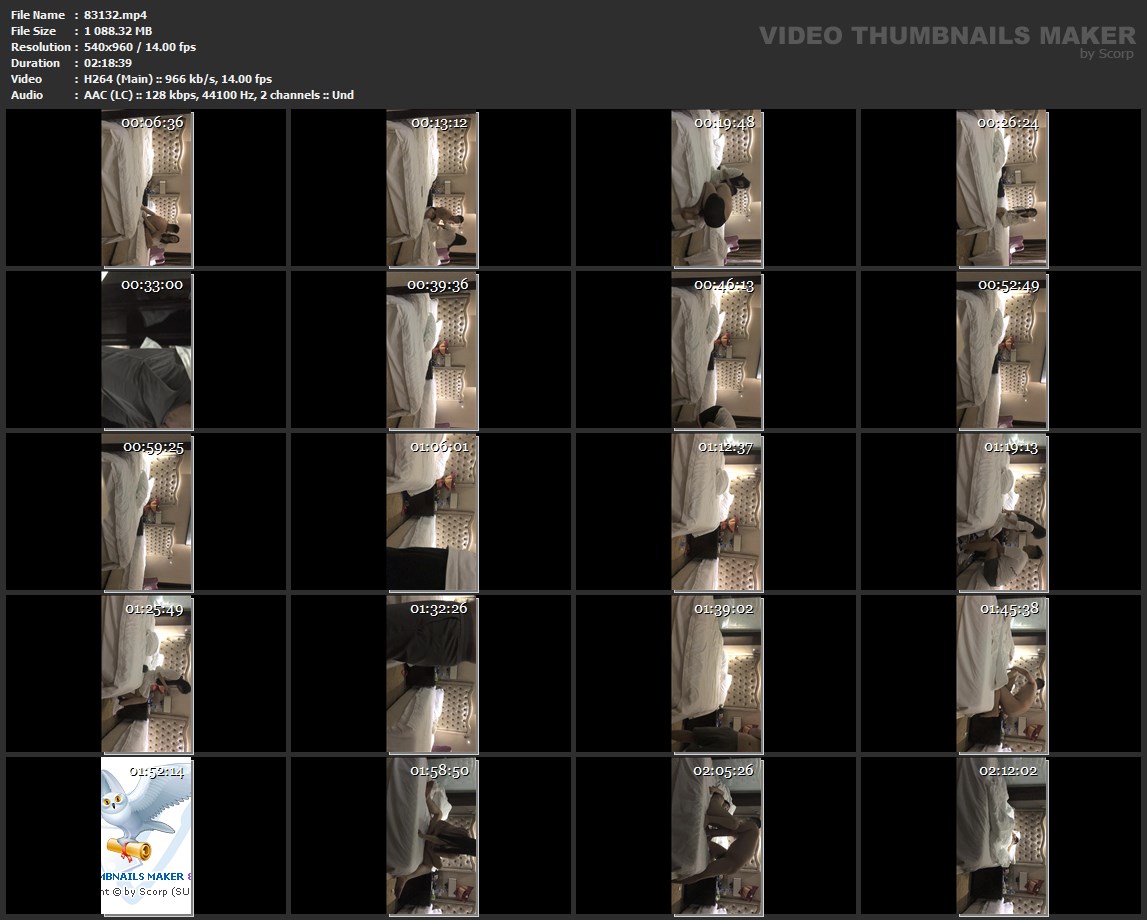Image resolution: width=1147 pixels, height=920 pixels.
Task: Click the 00:19:48 thumbnail frame
Action: click(x=717, y=188)
